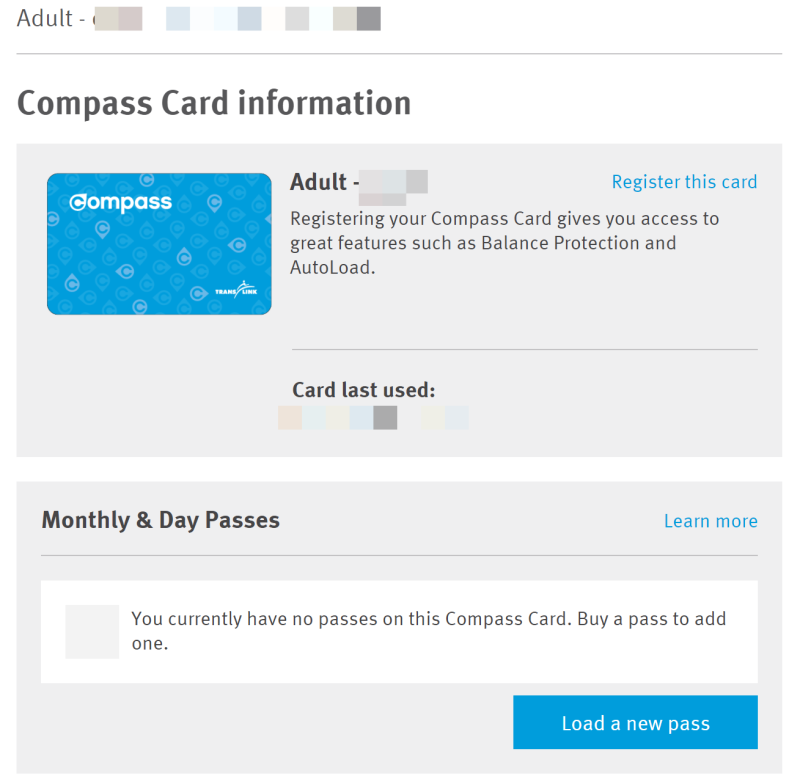The height and width of the screenshot is (784, 800).
Task: Click the Adult text at the page top
Action: click(44, 18)
